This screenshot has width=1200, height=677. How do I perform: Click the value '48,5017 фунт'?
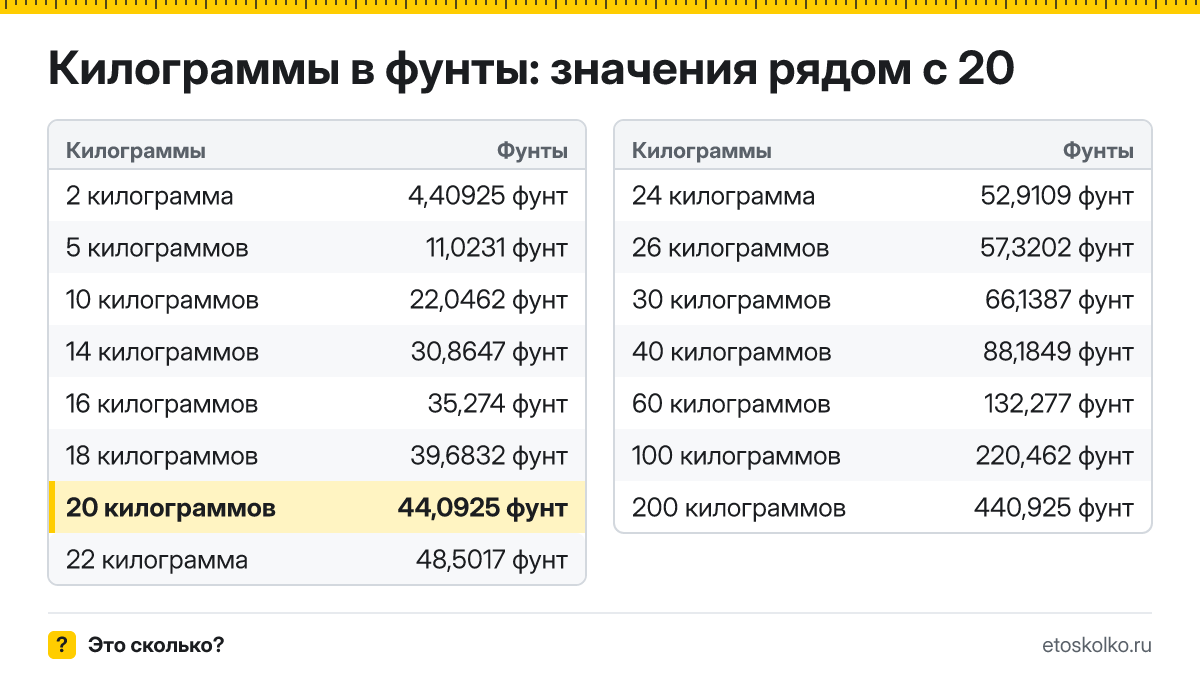coord(492,560)
